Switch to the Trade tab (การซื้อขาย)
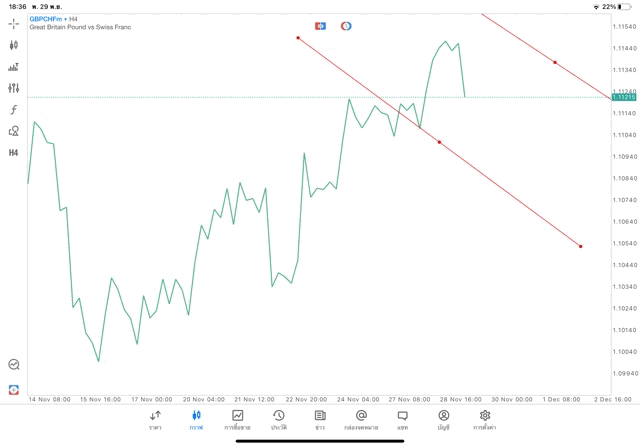The image size is (640, 447). click(238, 419)
